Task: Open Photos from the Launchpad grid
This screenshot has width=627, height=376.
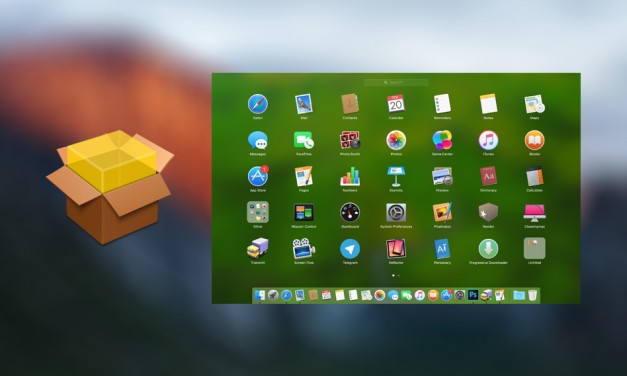Action: click(x=396, y=140)
